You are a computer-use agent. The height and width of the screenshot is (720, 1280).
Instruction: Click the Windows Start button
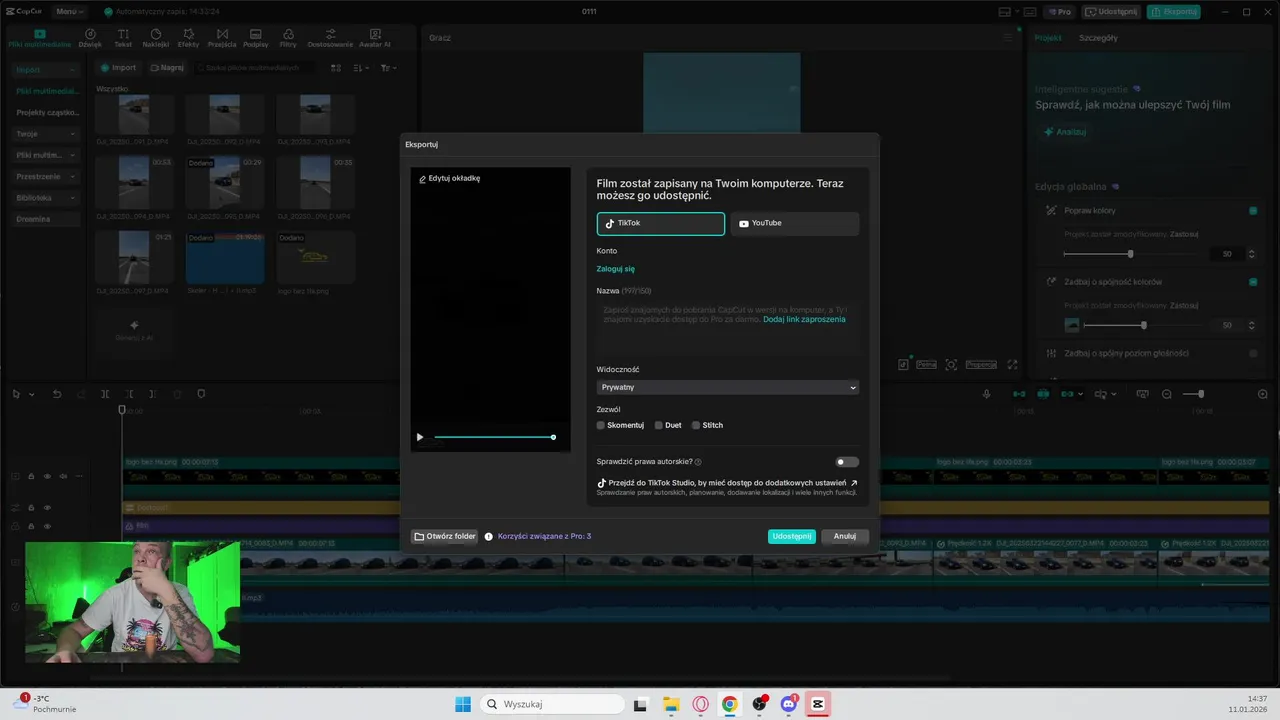463,704
